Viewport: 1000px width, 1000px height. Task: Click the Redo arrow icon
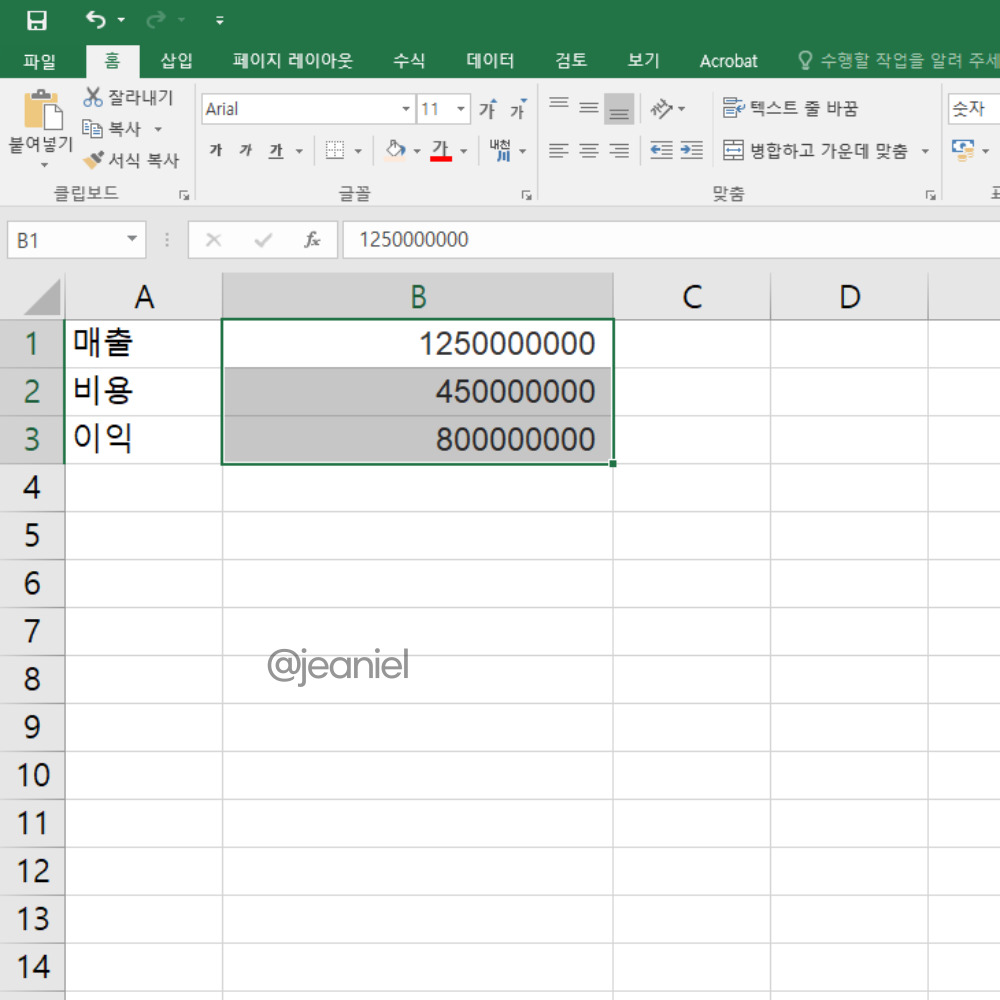[155, 20]
